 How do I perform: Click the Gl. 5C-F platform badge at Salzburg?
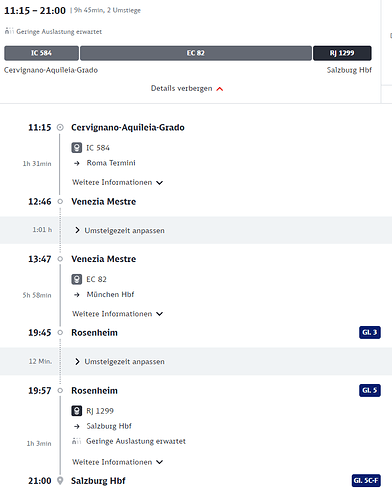point(366,481)
